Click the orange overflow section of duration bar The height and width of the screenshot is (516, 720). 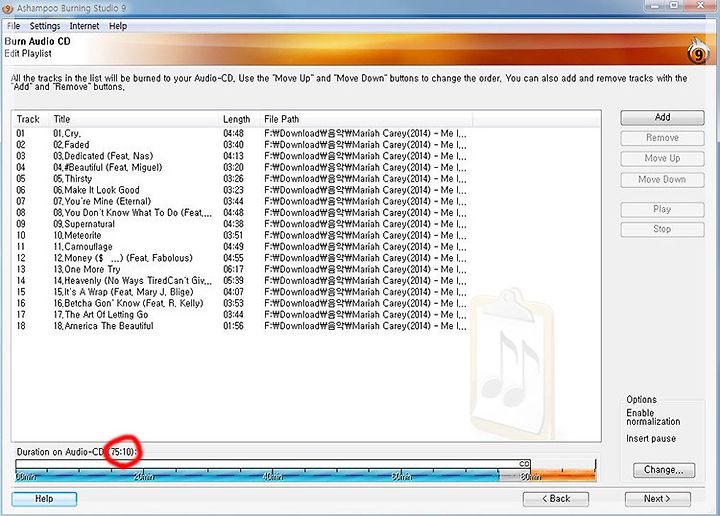click(563, 476)
